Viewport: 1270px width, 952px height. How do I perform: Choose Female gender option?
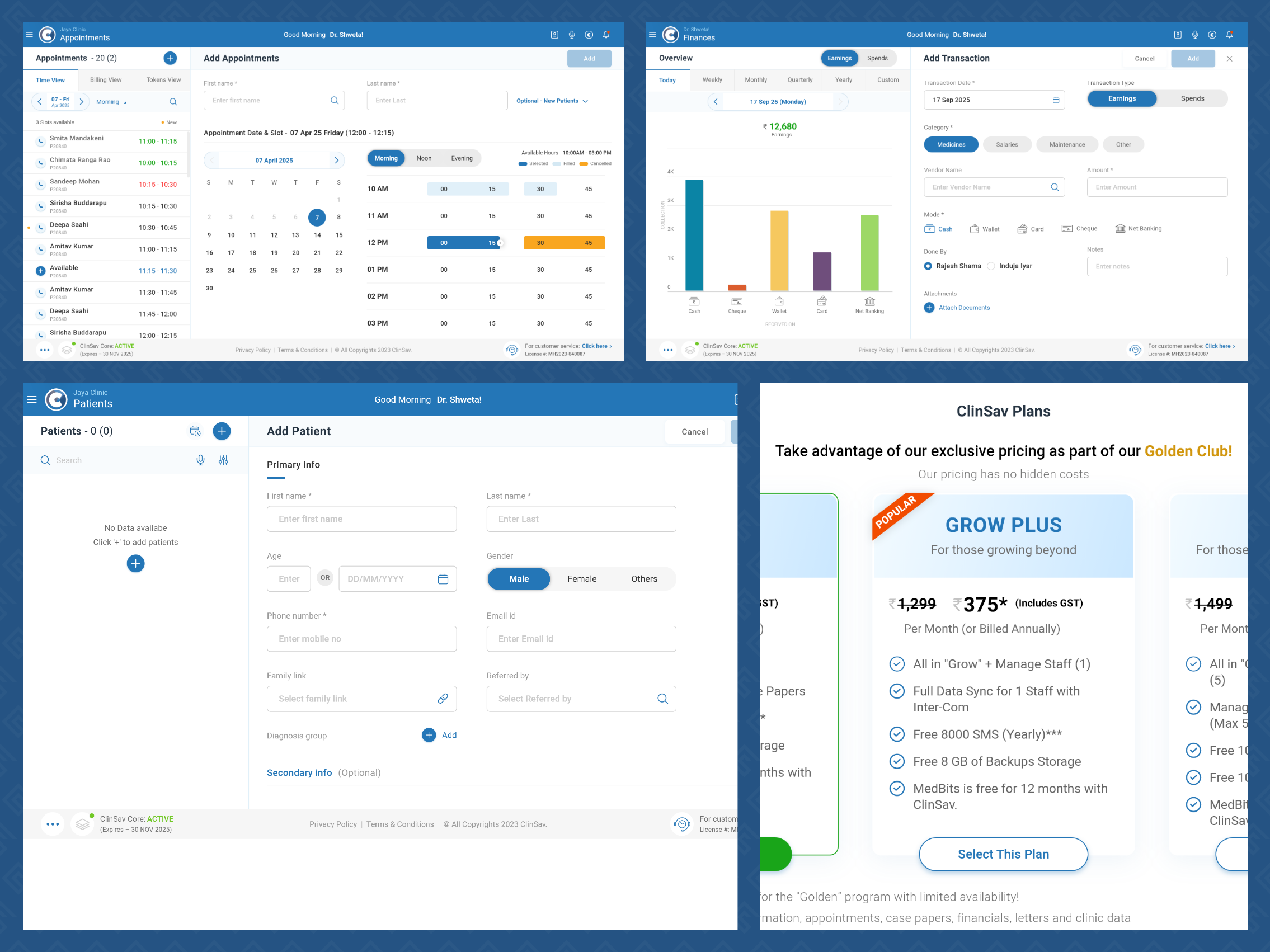[x=582, y=579]
